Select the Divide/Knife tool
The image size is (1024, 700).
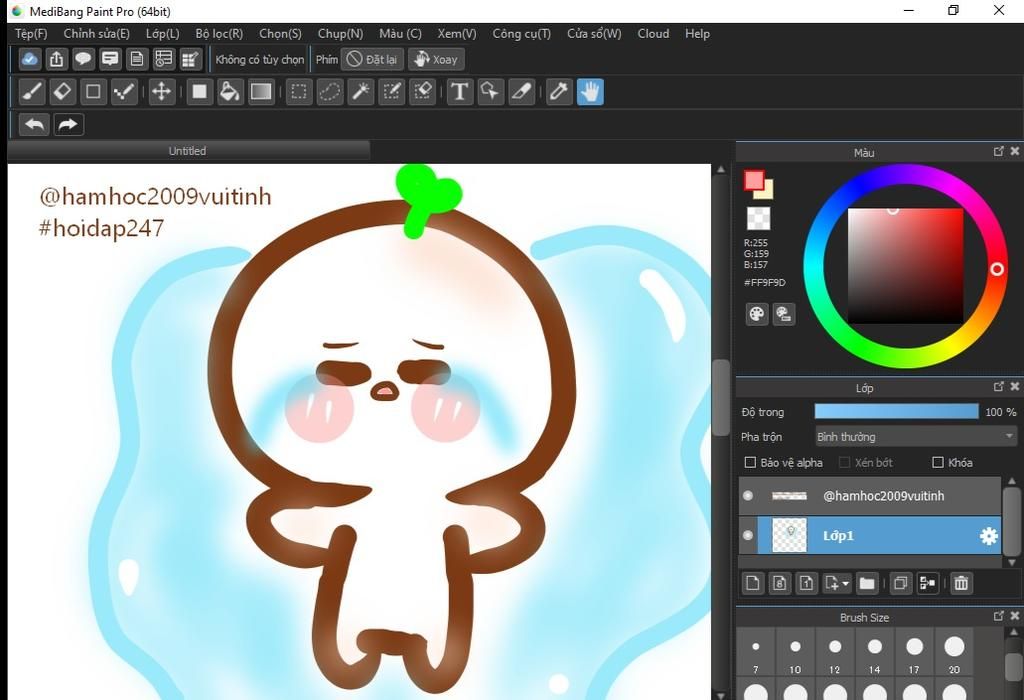tap(522, 92)
